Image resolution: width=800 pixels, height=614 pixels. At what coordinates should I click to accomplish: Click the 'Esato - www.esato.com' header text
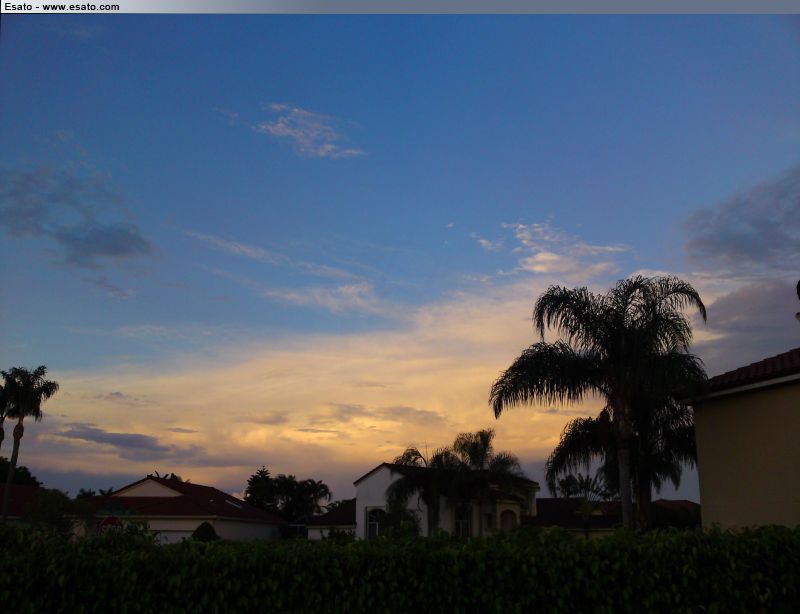point(61,7)
